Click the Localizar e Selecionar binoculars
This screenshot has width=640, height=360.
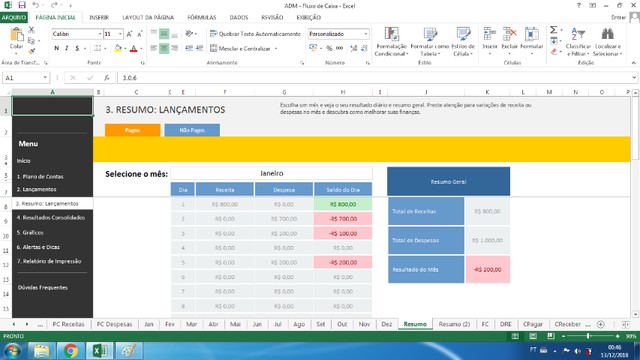click(x=607, y=34)
